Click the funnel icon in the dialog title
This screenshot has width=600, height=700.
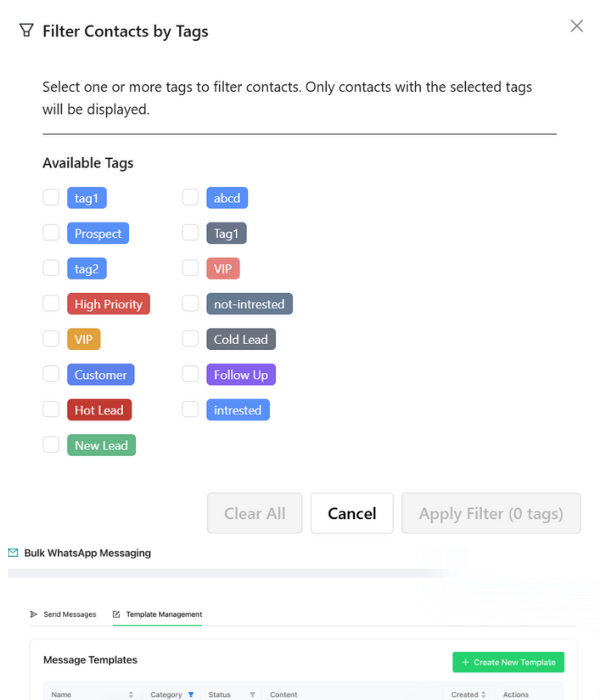(26, 31)
